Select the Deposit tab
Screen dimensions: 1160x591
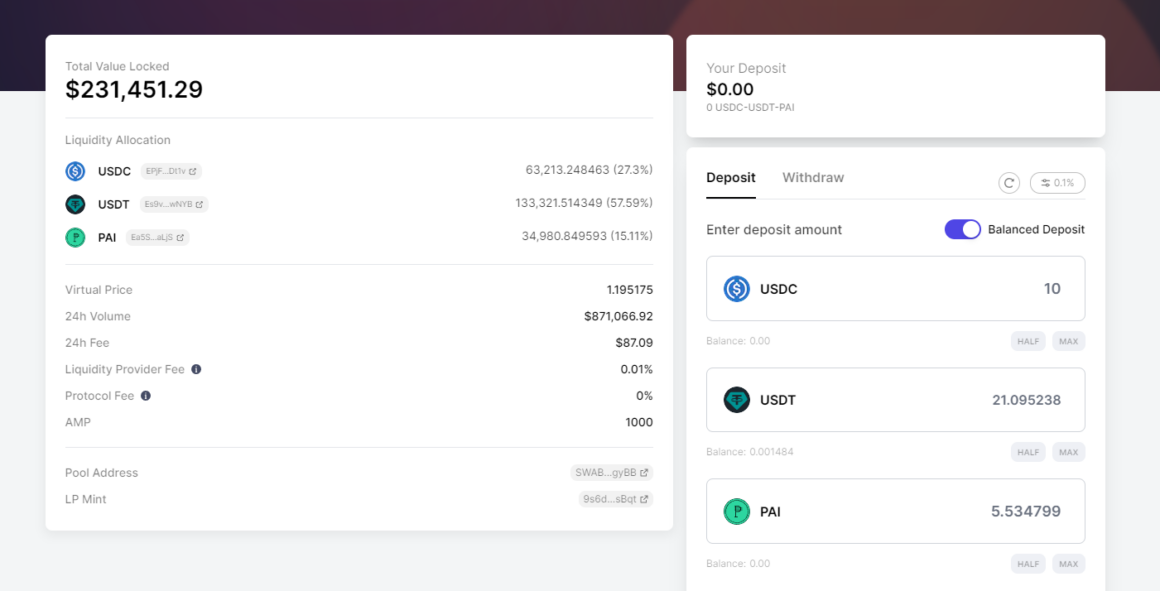tap(731, 177)
